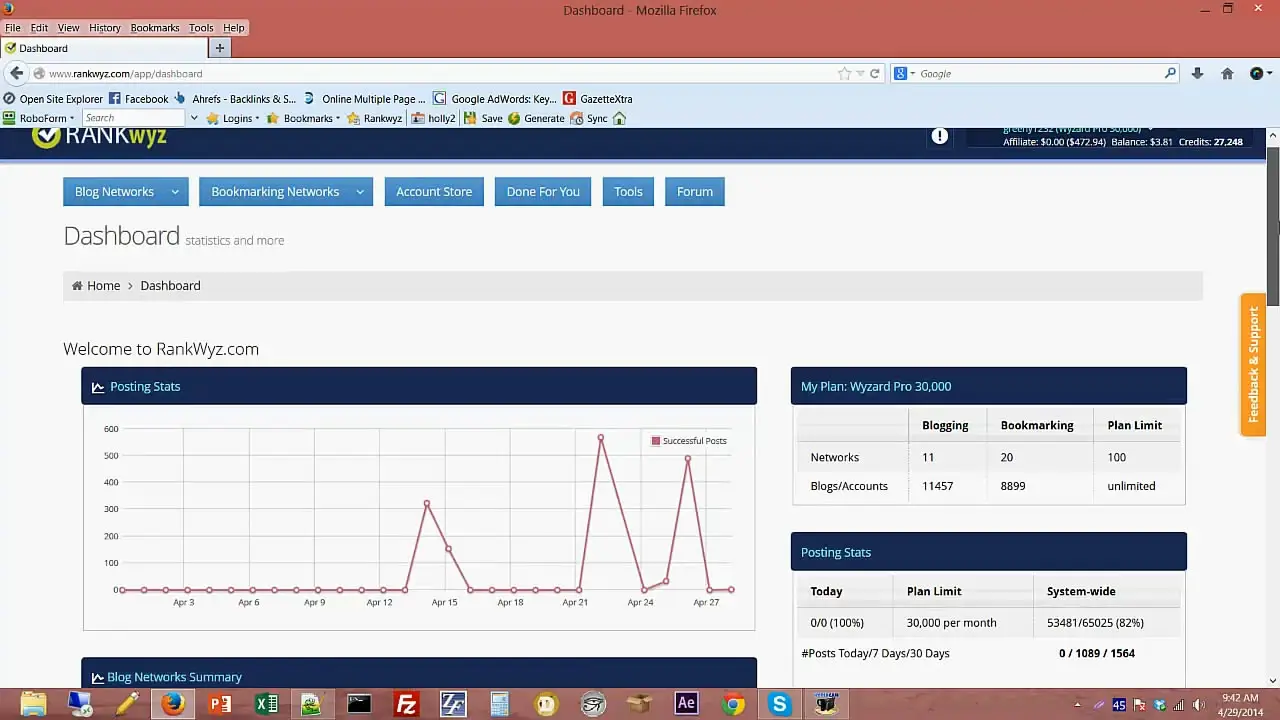The image size is (1280, 720).
Task: Launch After Effects from the taskbar
Action: [686, 704]
